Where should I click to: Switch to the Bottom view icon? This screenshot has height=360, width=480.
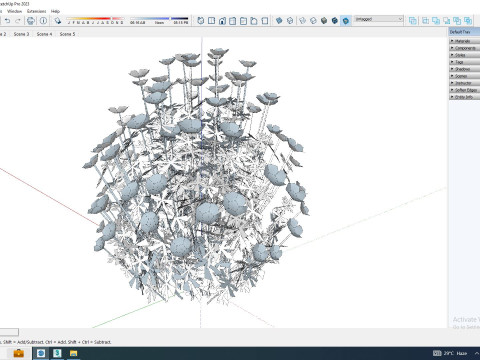pos(265,21)
